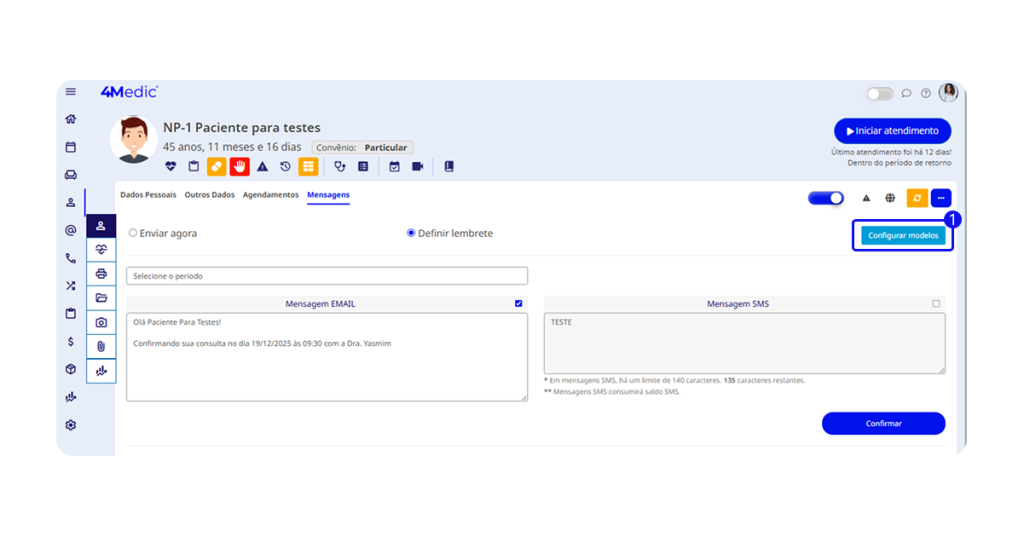The height and width of the screenshot is (537, 1024).
Task: Click the orange pill medication icon
Action: click(x=216, y=167)
